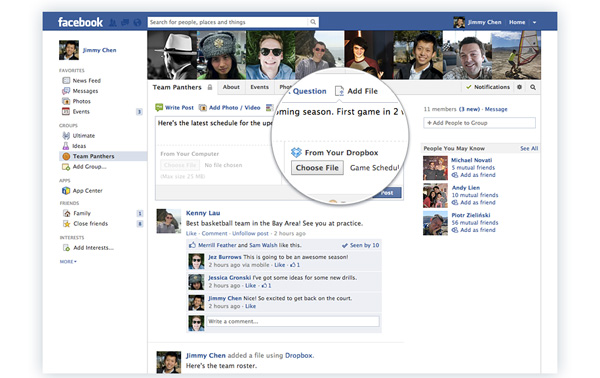Like Jessica Gronski's comment

pyautogui.click(x=251, y=285)
